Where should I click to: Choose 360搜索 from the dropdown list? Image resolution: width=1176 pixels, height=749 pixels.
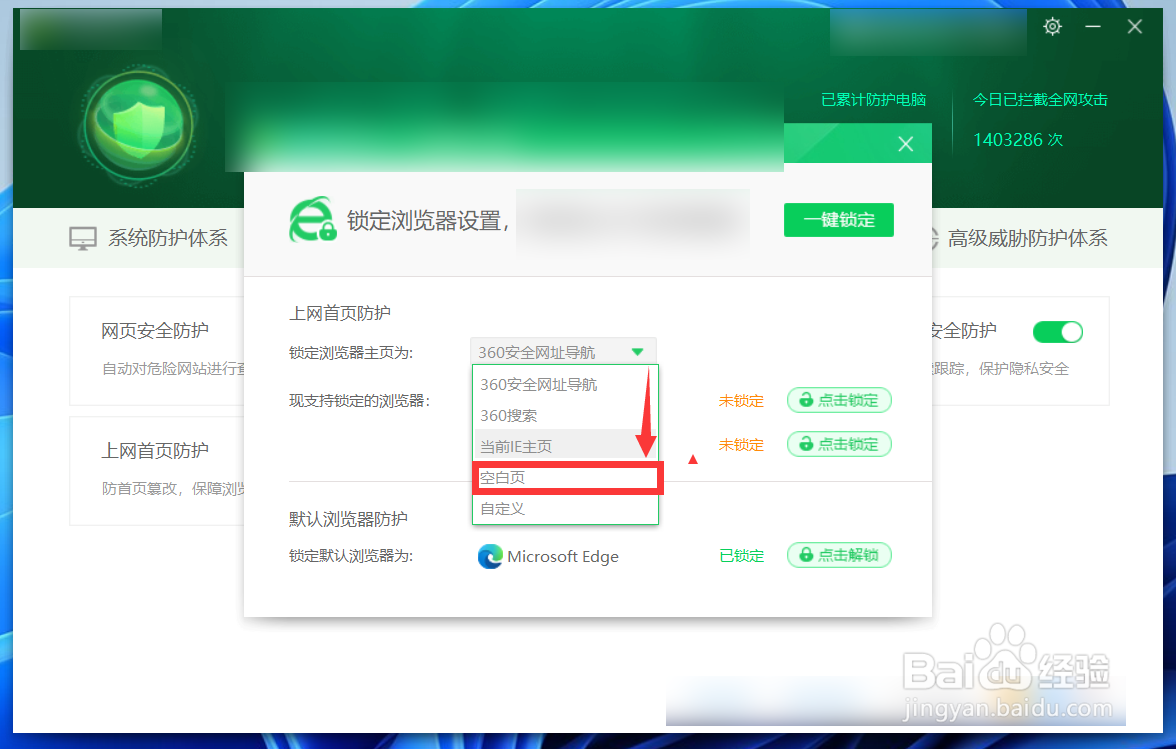(566, 415)
